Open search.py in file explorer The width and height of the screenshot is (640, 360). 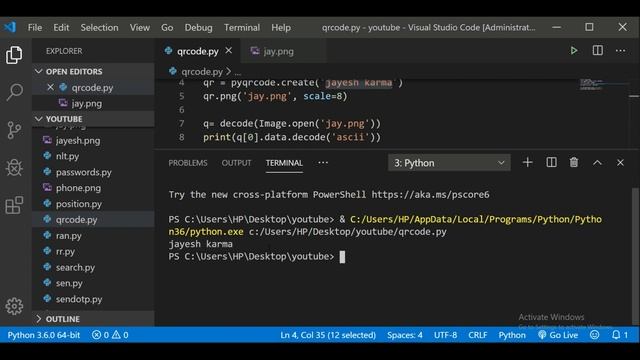click(93, 267)
